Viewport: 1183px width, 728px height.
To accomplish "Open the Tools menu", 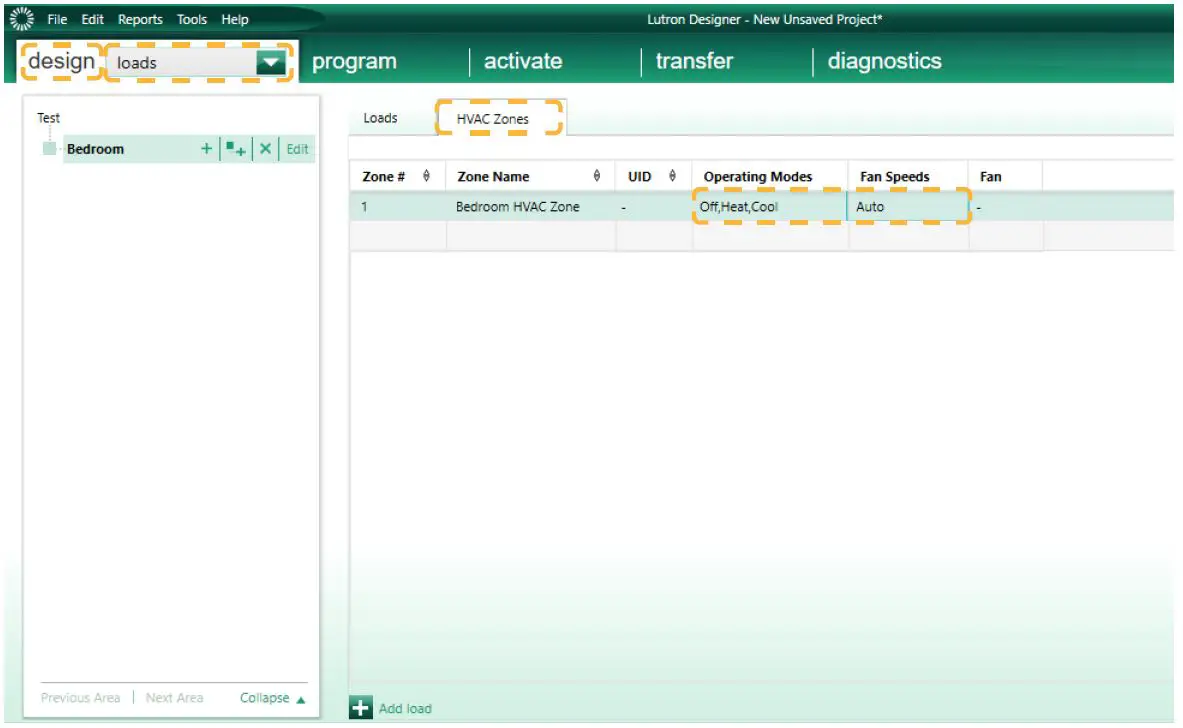I will tap(192, 20).
